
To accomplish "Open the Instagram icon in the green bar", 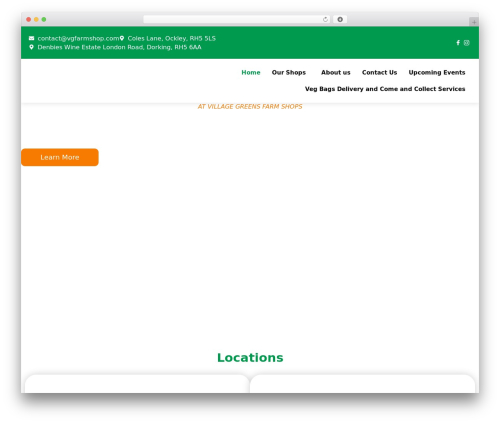I will coord(467,43).
